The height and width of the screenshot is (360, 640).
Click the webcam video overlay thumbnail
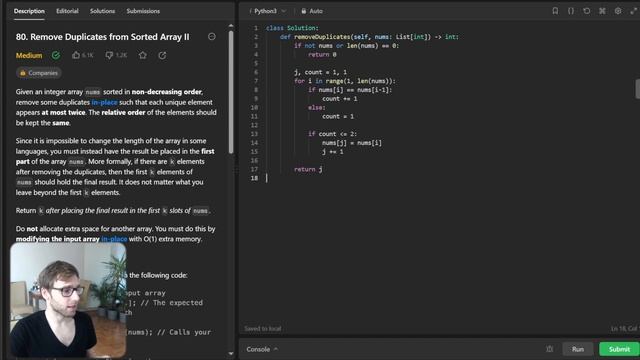pos(68,300)
